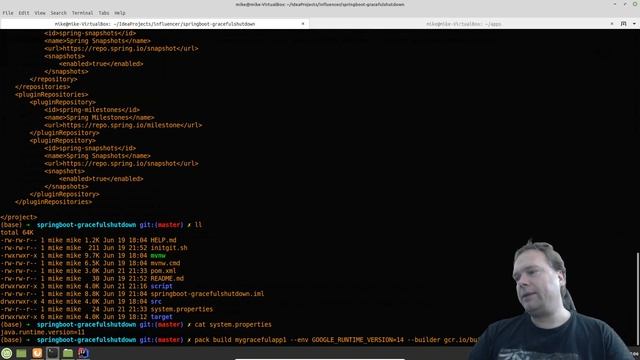
Task: Open the Linux Mint start menu
Action: click(x=7, y=353)
